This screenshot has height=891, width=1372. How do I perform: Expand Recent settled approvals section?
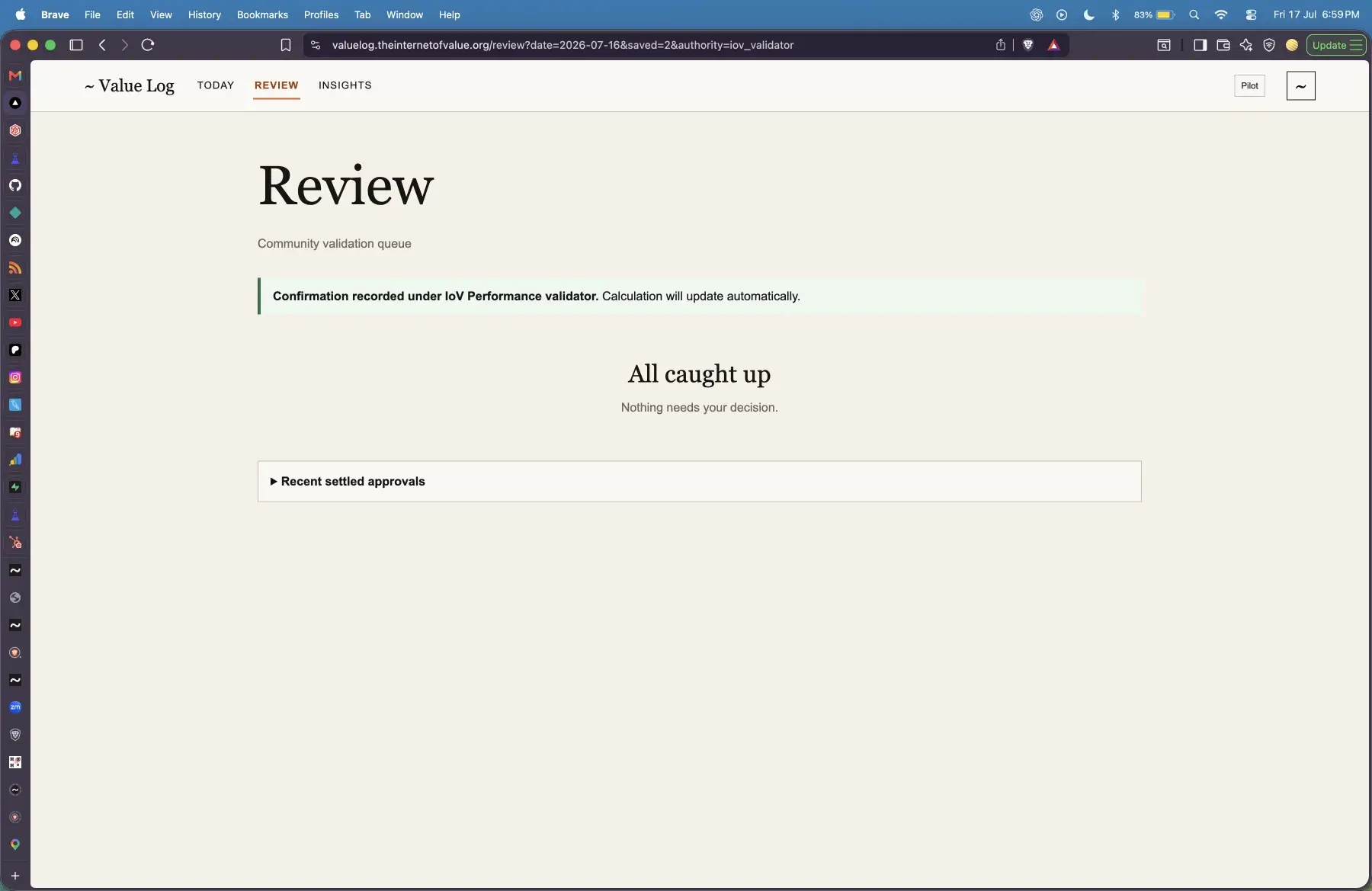pyautogui.click(x=699, y=481)
